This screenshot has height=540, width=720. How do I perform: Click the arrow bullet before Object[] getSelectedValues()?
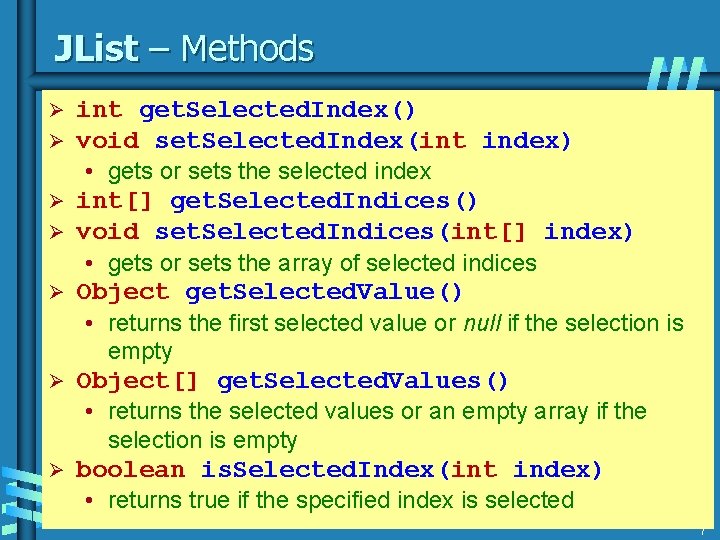pyautogui.click(x=56, y=381)
